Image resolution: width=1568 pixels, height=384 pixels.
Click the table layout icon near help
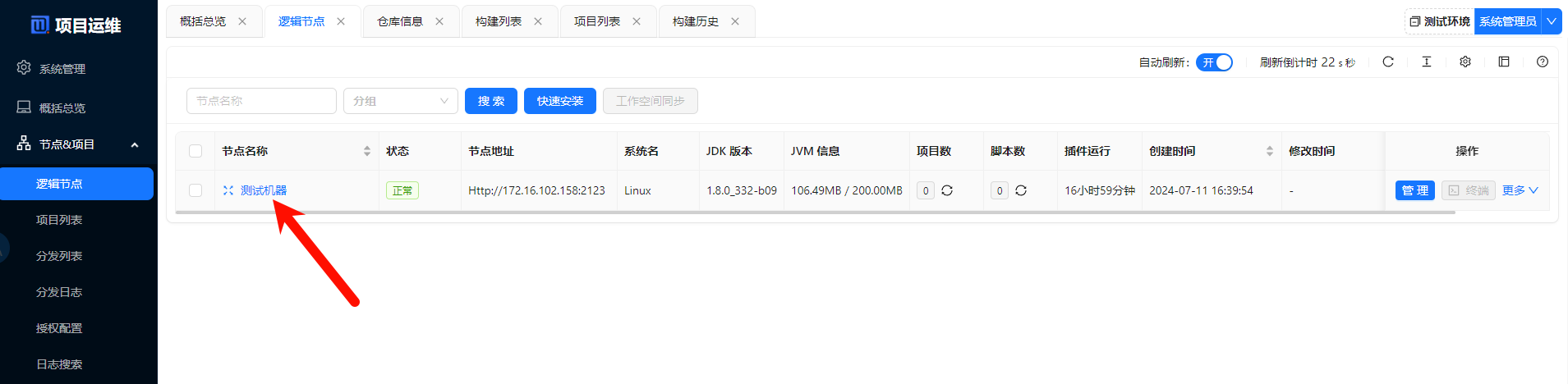point(1504,62)
